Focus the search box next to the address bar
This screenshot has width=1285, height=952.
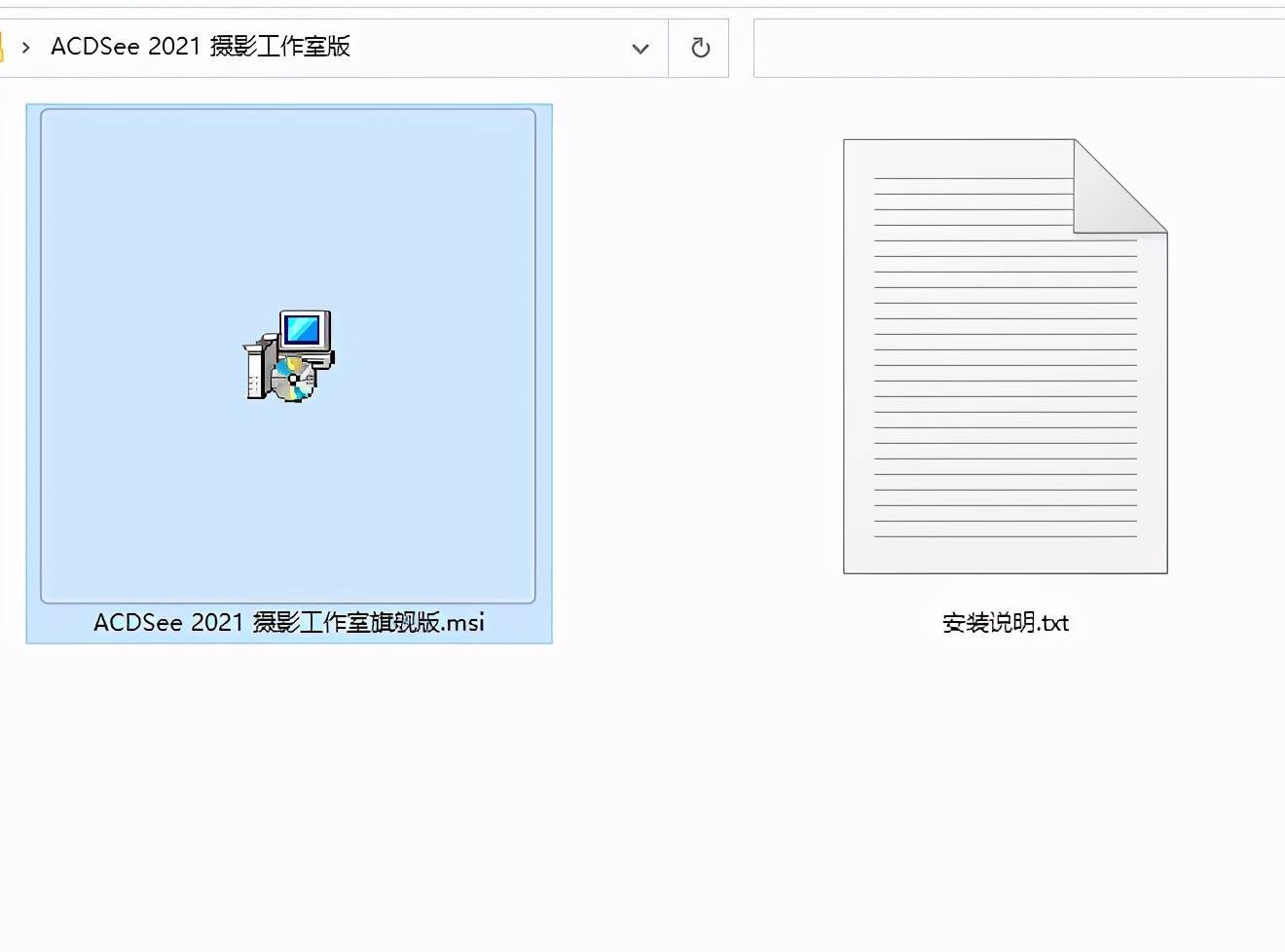(1019, 48)
